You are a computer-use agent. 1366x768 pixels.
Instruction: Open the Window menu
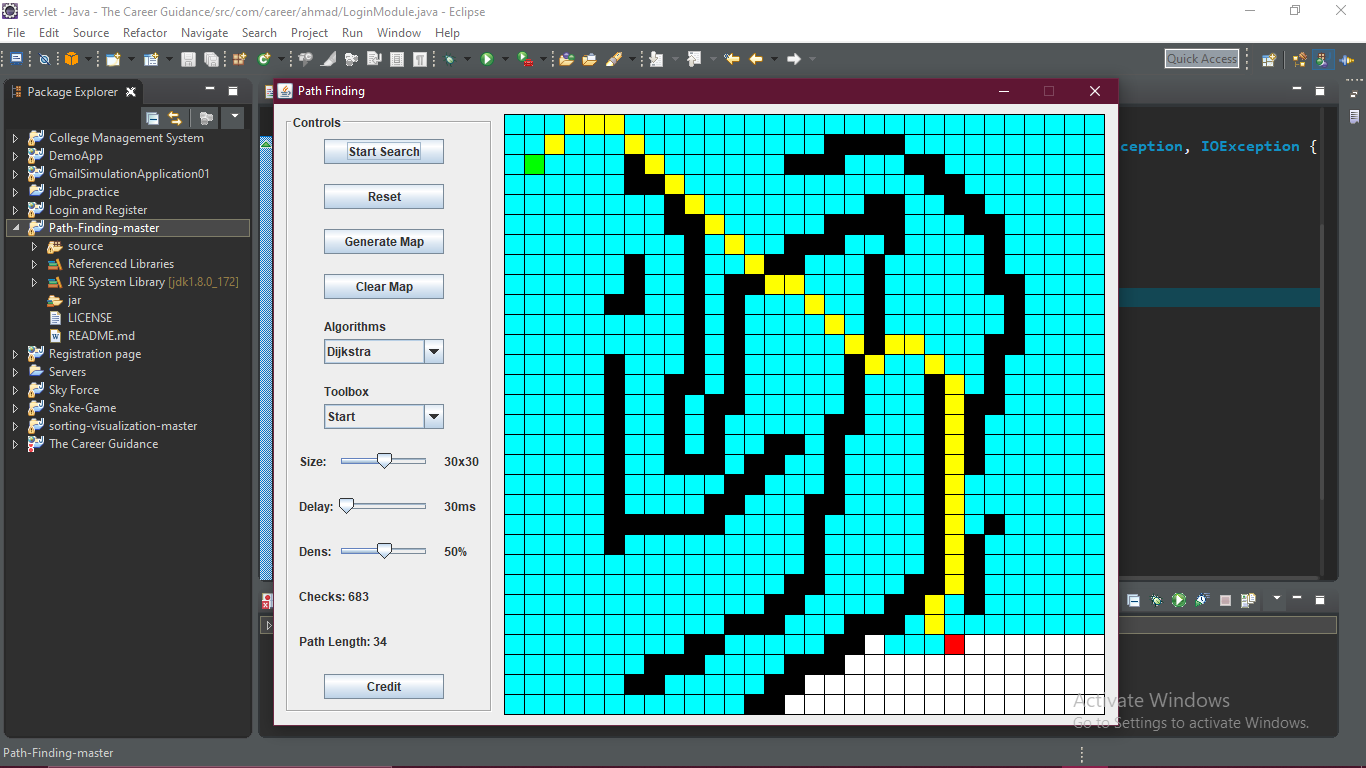(x=399, y=33)
